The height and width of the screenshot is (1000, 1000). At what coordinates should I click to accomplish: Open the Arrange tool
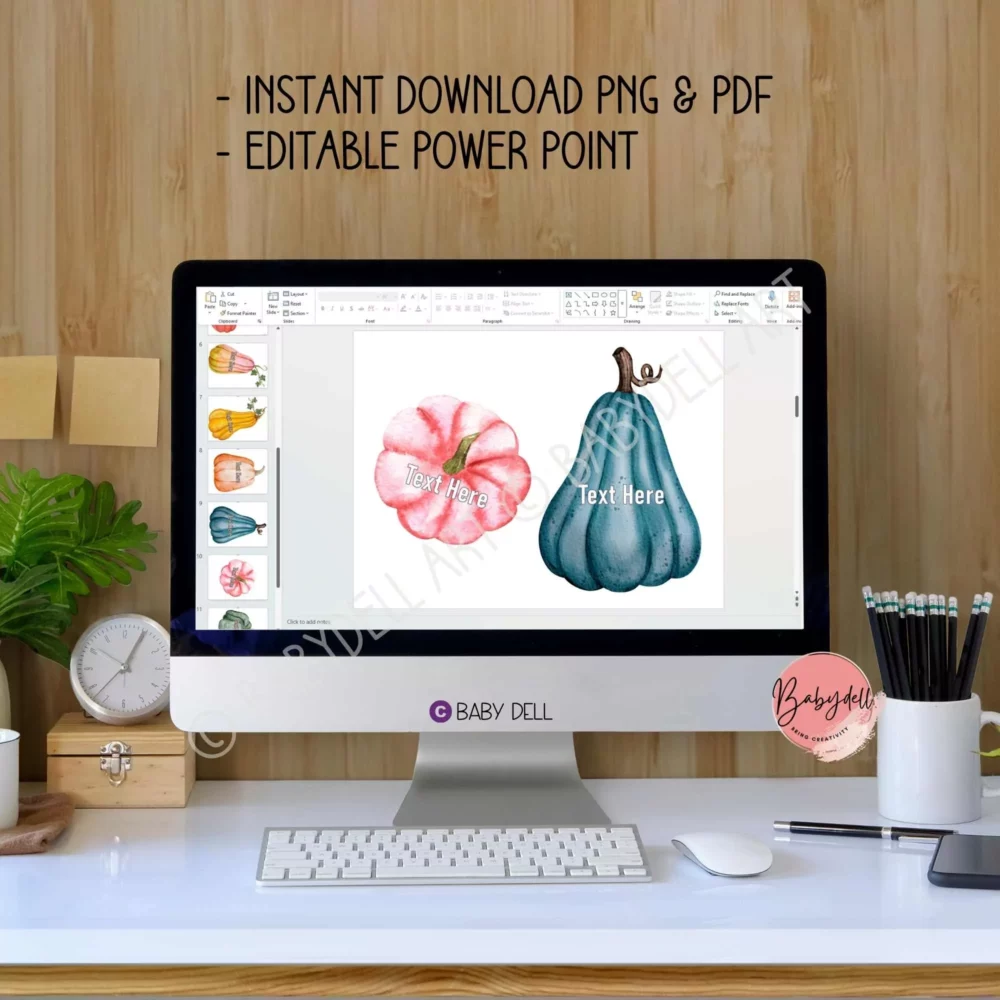point(637,300)
